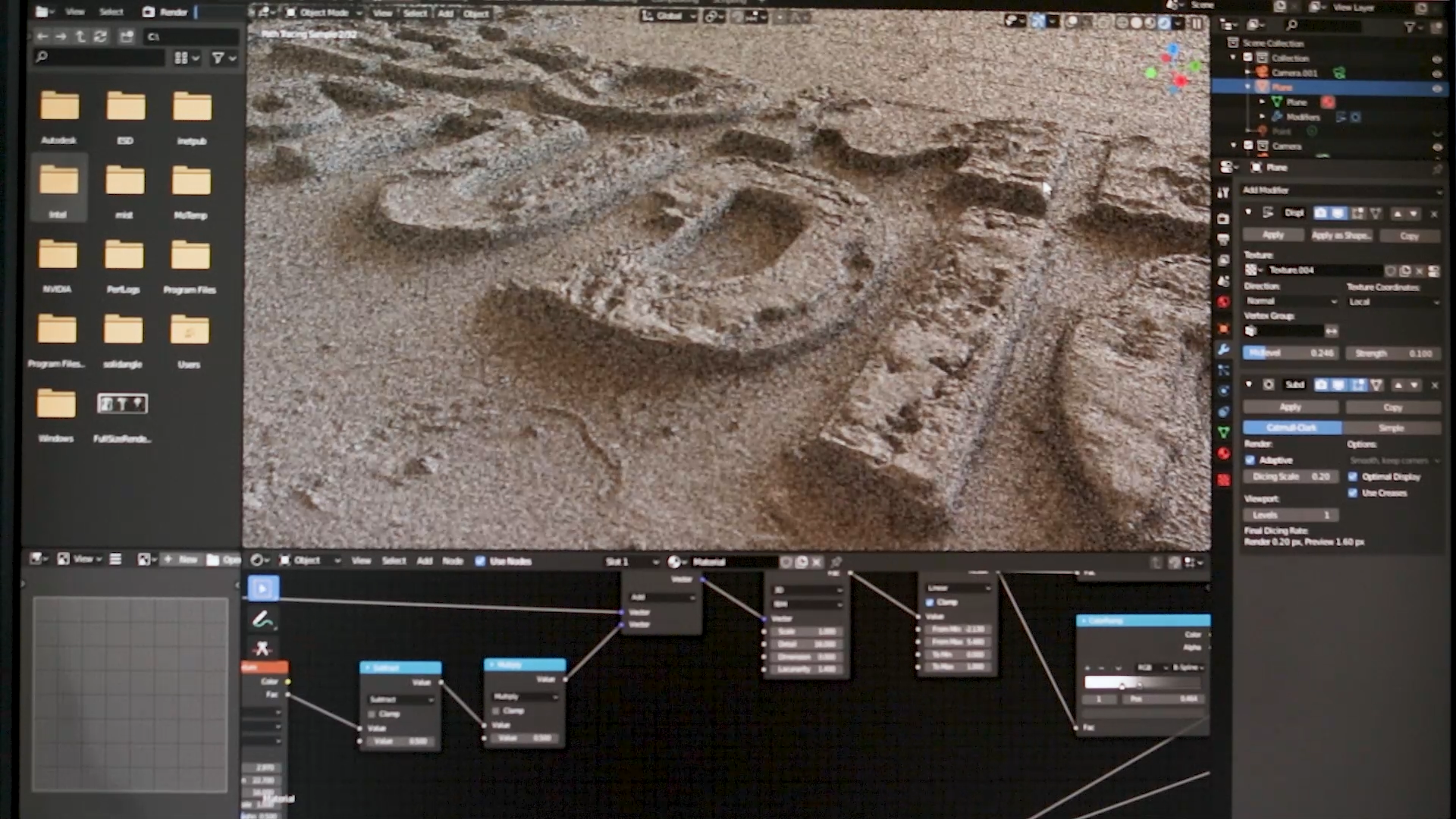Image resolution: width=1456 pixels, height=819 pixels.
Task: Open the Add menu in 3D viewport header
Action: click(x=445, y=13)
